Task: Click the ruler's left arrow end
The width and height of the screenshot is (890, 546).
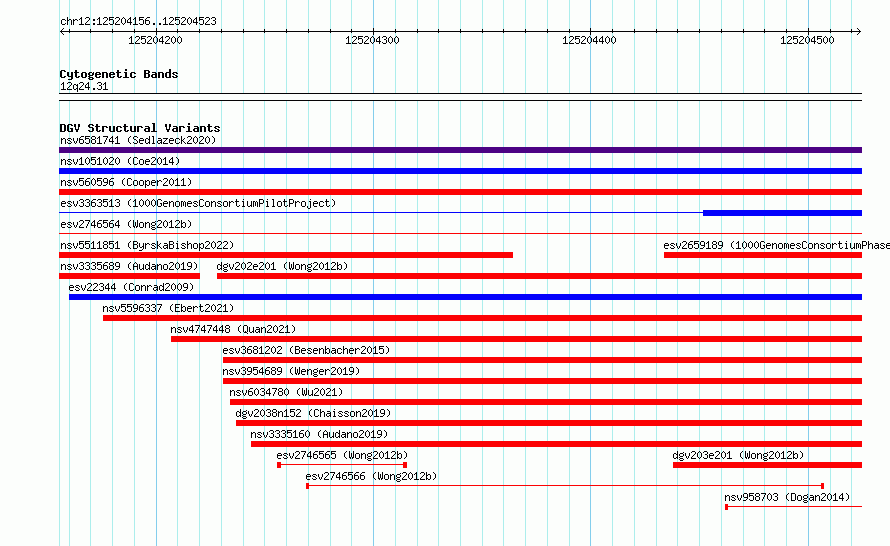Action: pyautogui.click(x=62, y=31)
